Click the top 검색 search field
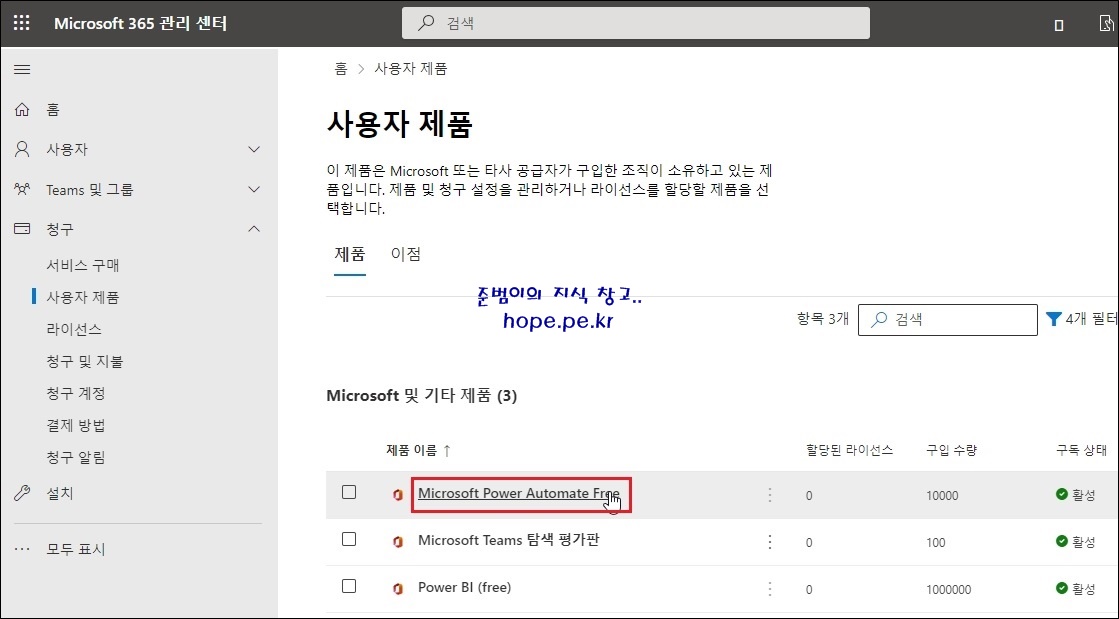The height and width of the screenshot is (619, 1119). [636, 23]
